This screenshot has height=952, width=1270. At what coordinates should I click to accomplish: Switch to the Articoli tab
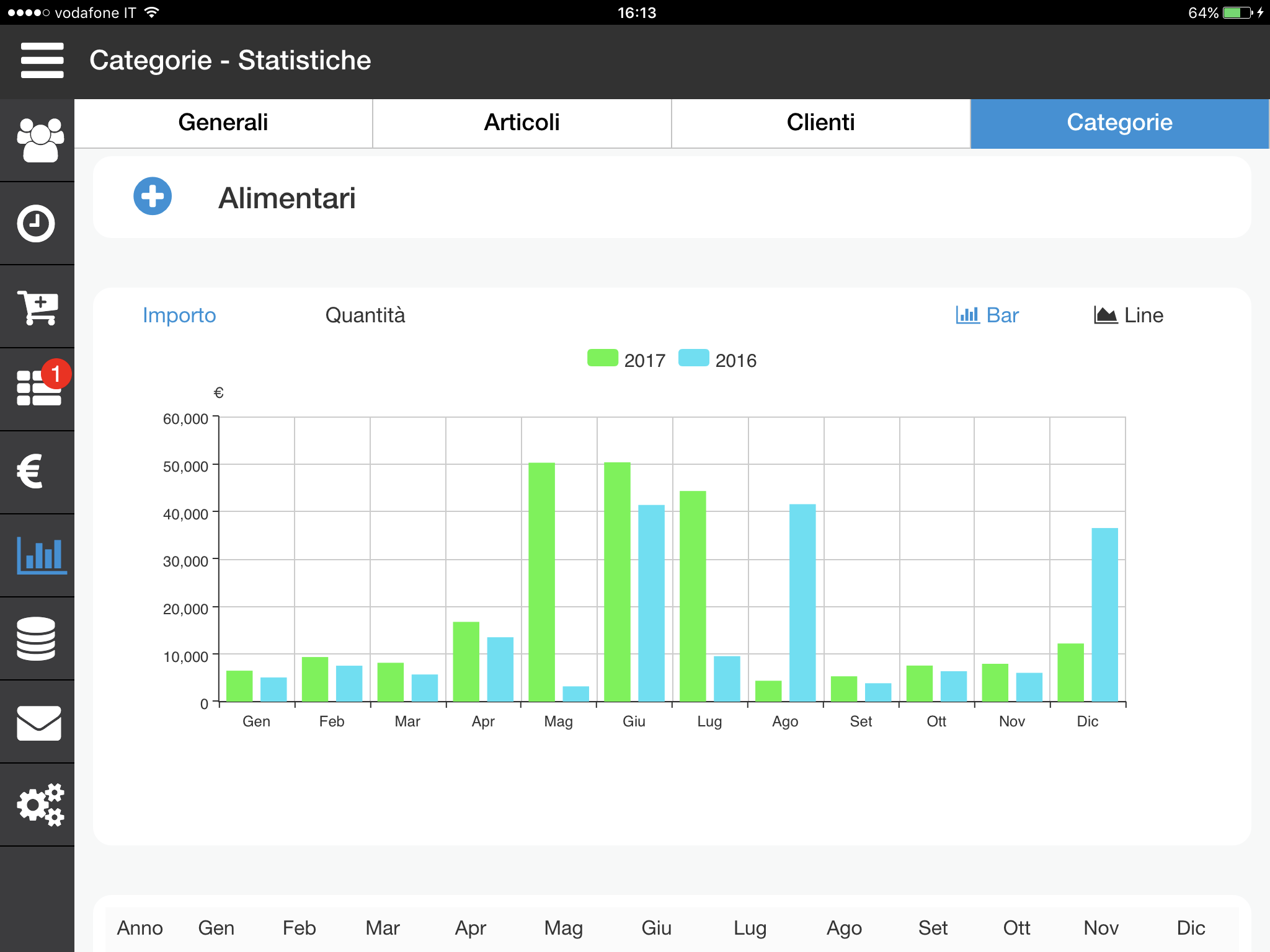(x=522, y=123)
